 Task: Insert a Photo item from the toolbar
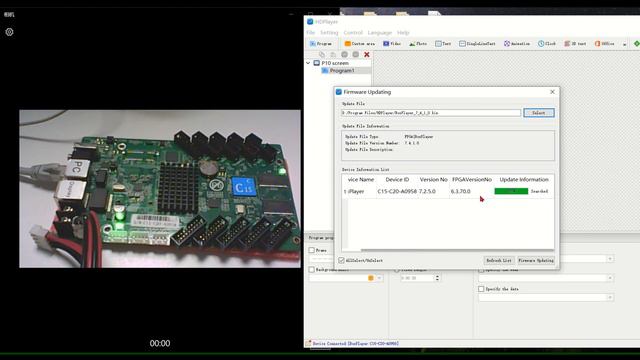click(418, 43)
